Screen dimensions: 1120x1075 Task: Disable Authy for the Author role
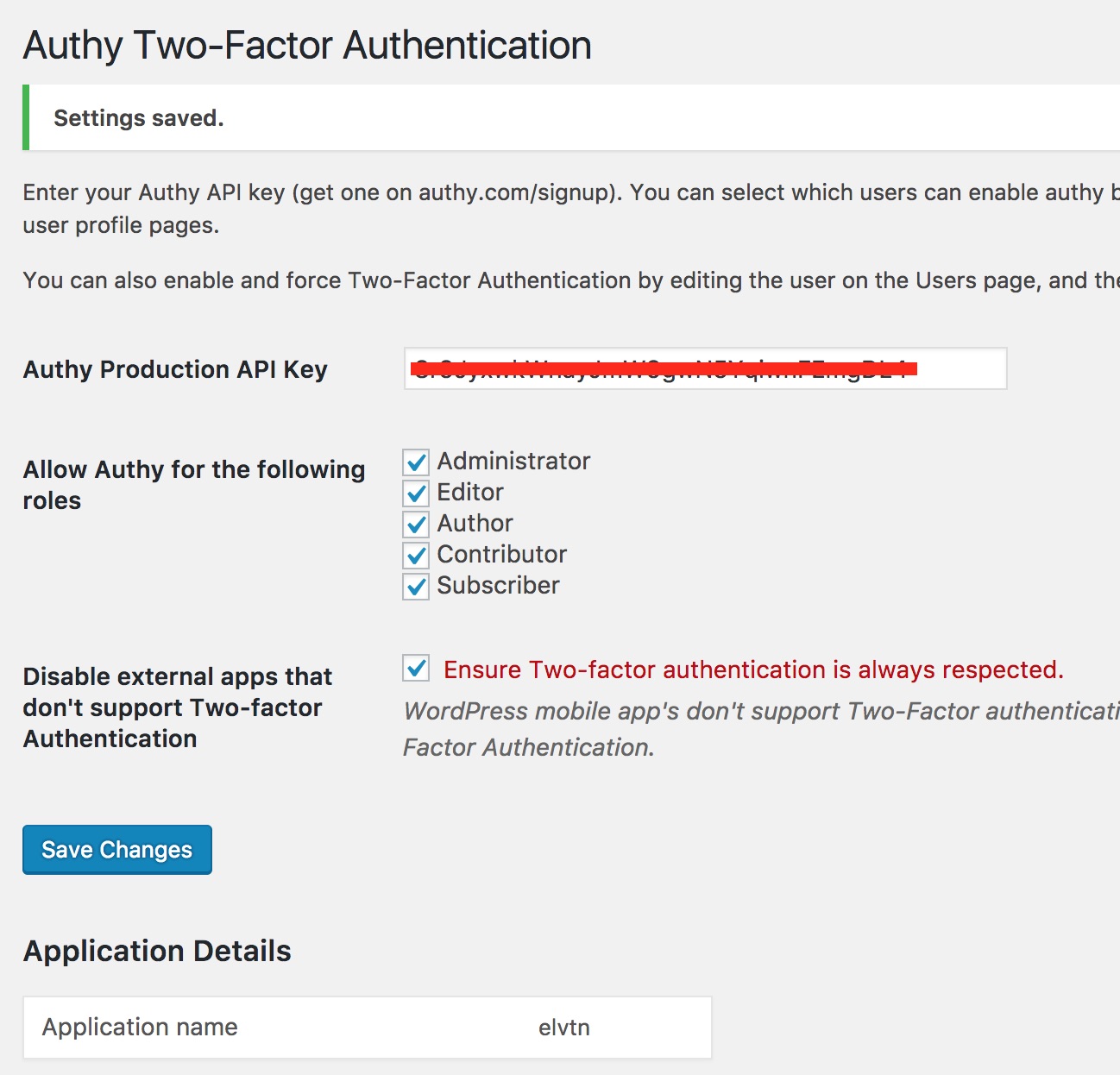pyautogui.click(x=416, y=525)
